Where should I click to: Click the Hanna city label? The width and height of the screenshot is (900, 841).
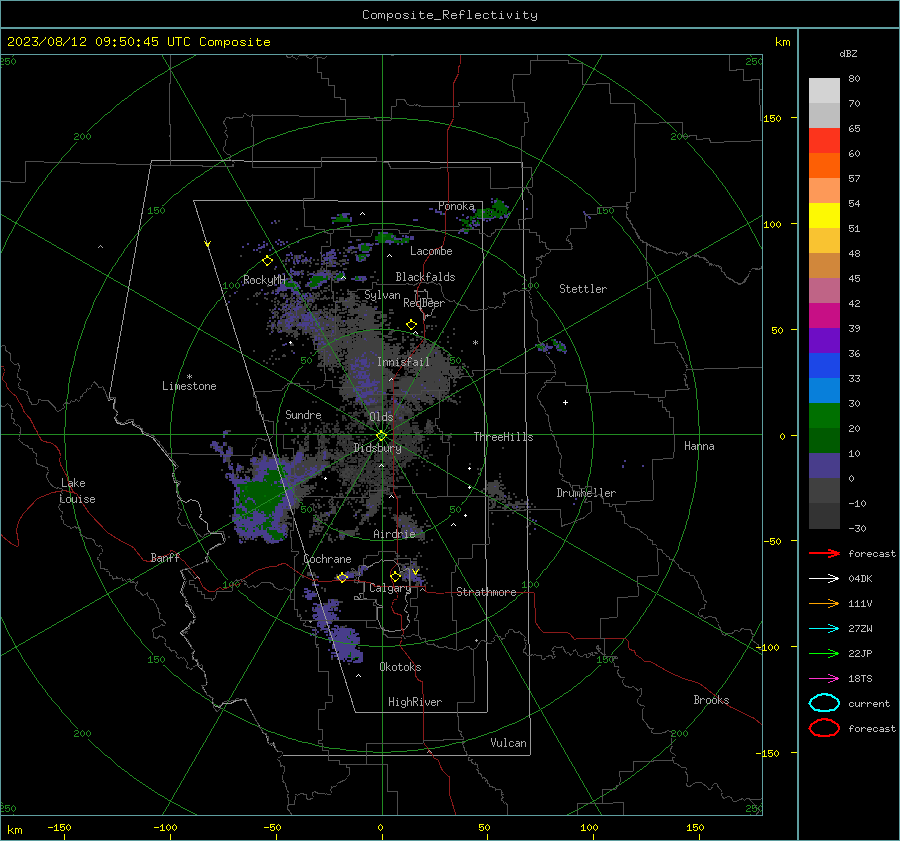(x=699, y=446)
